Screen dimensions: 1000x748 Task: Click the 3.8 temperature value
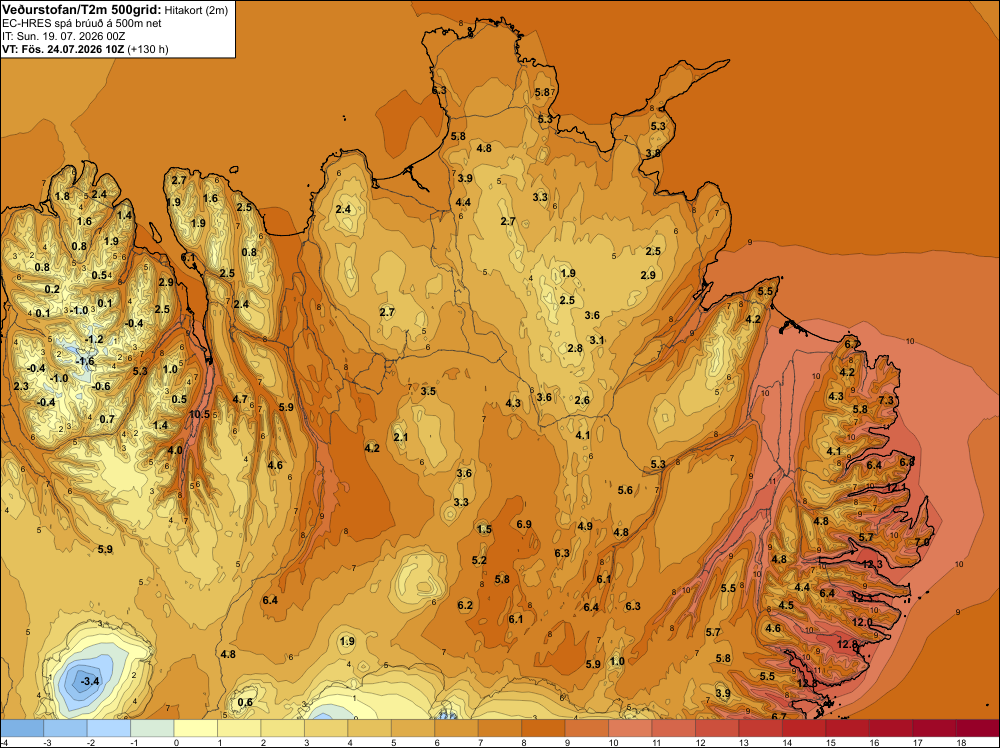(x=652, y=153)
